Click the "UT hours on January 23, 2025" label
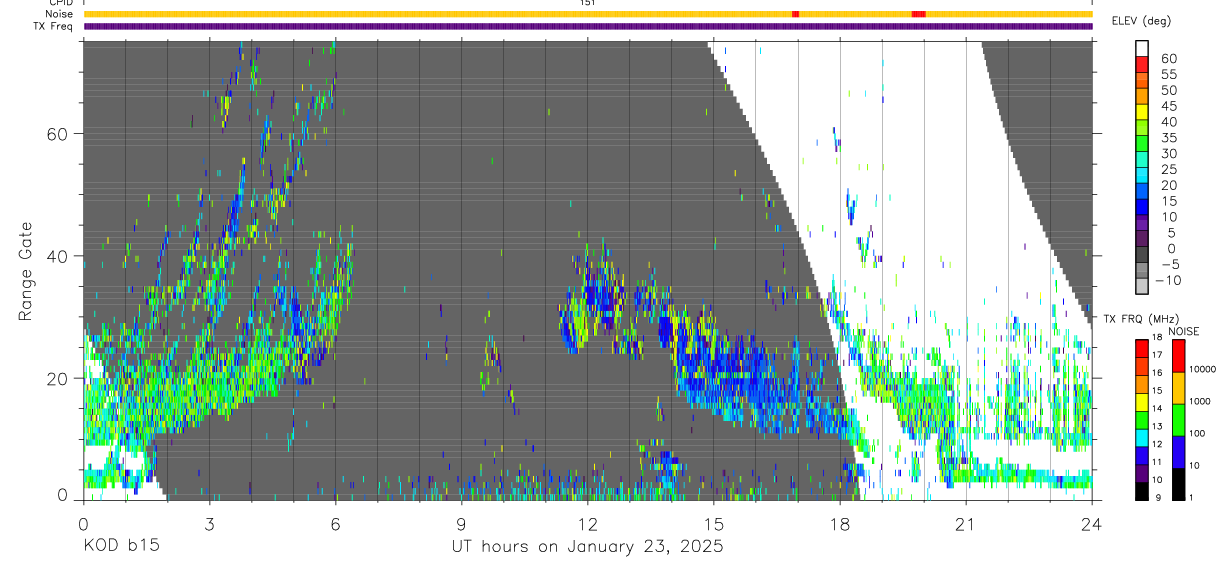This screenshot has height=567, width=1228. (587, 547)
